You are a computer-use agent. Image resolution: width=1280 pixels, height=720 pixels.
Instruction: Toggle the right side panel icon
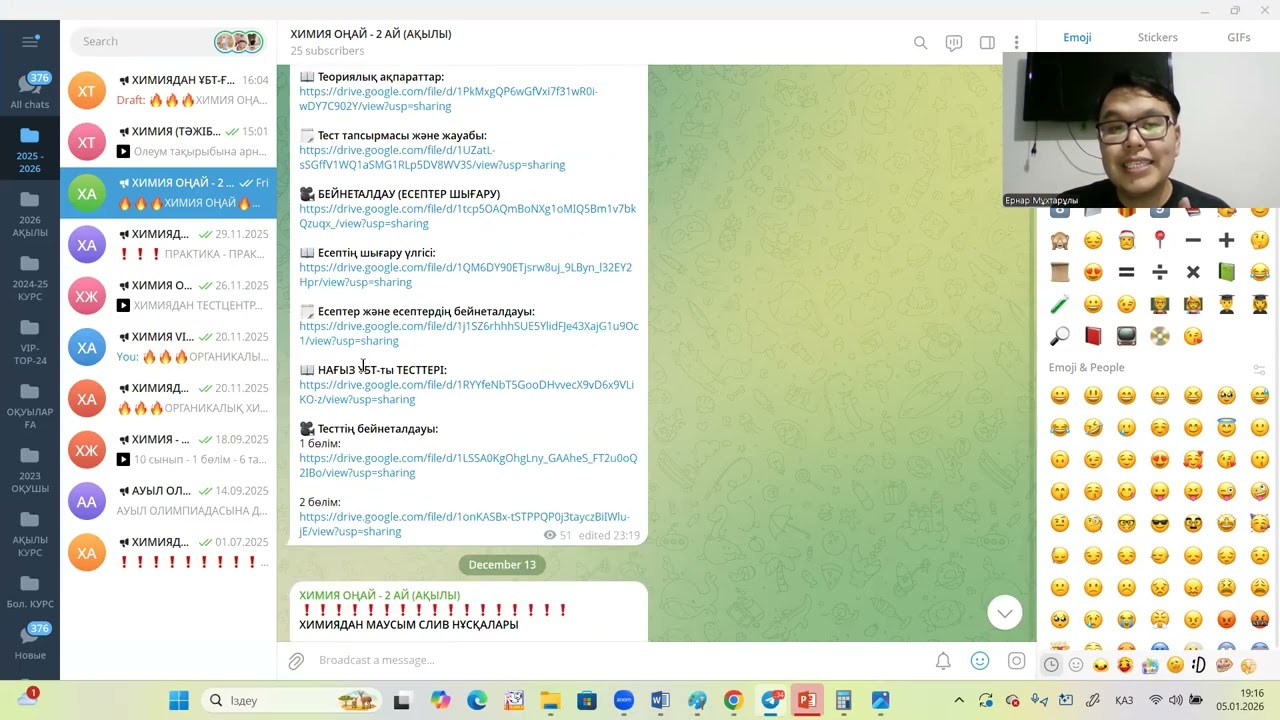point(987,42)
